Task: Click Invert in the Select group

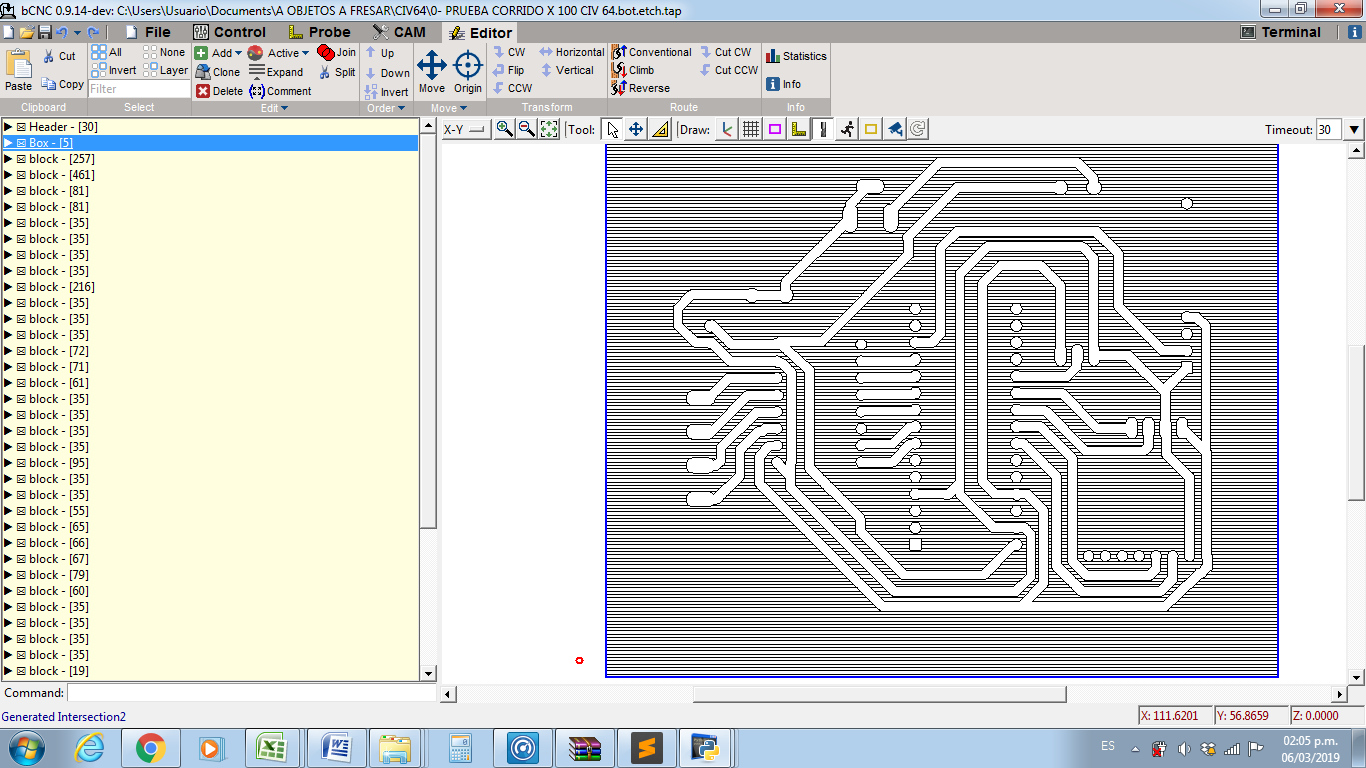Action: 122,70
